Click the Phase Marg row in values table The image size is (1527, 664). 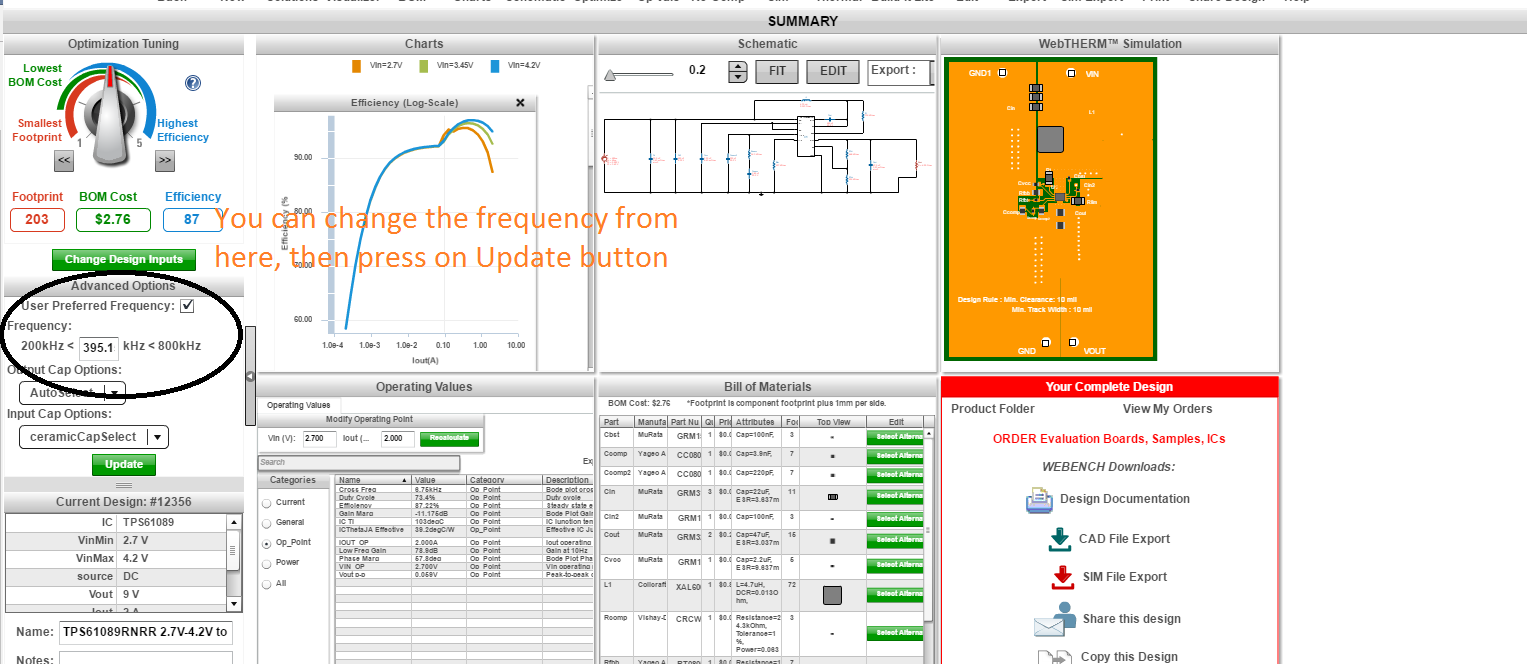(x=464, y=559)
